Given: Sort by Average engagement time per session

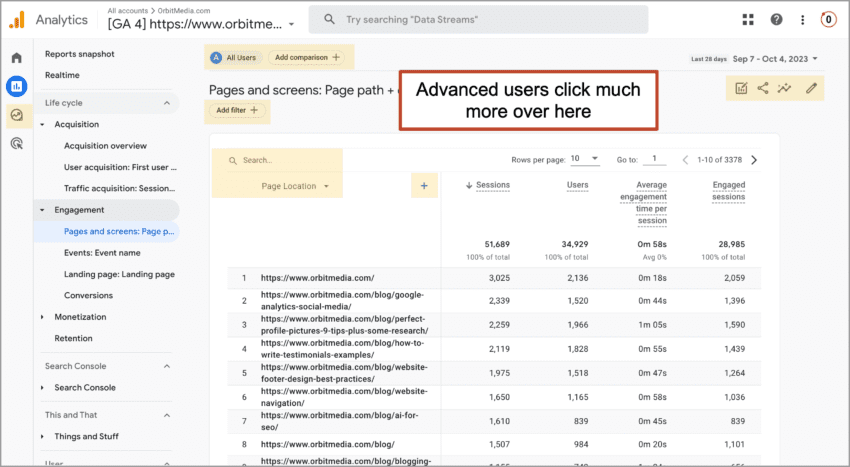Looking at the screenshot, I should tap(643, 203).
